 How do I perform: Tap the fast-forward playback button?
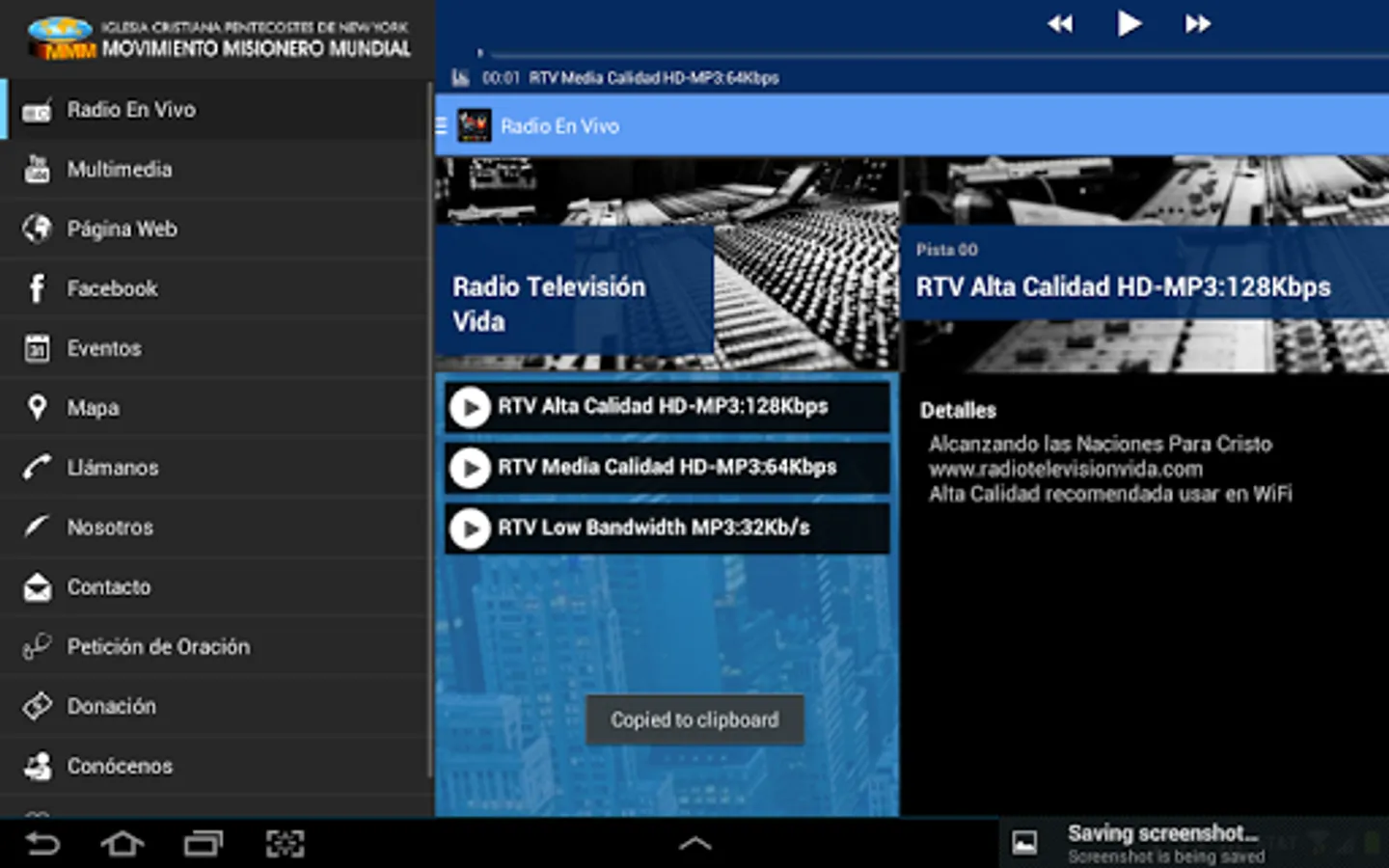pos(1198,24)
